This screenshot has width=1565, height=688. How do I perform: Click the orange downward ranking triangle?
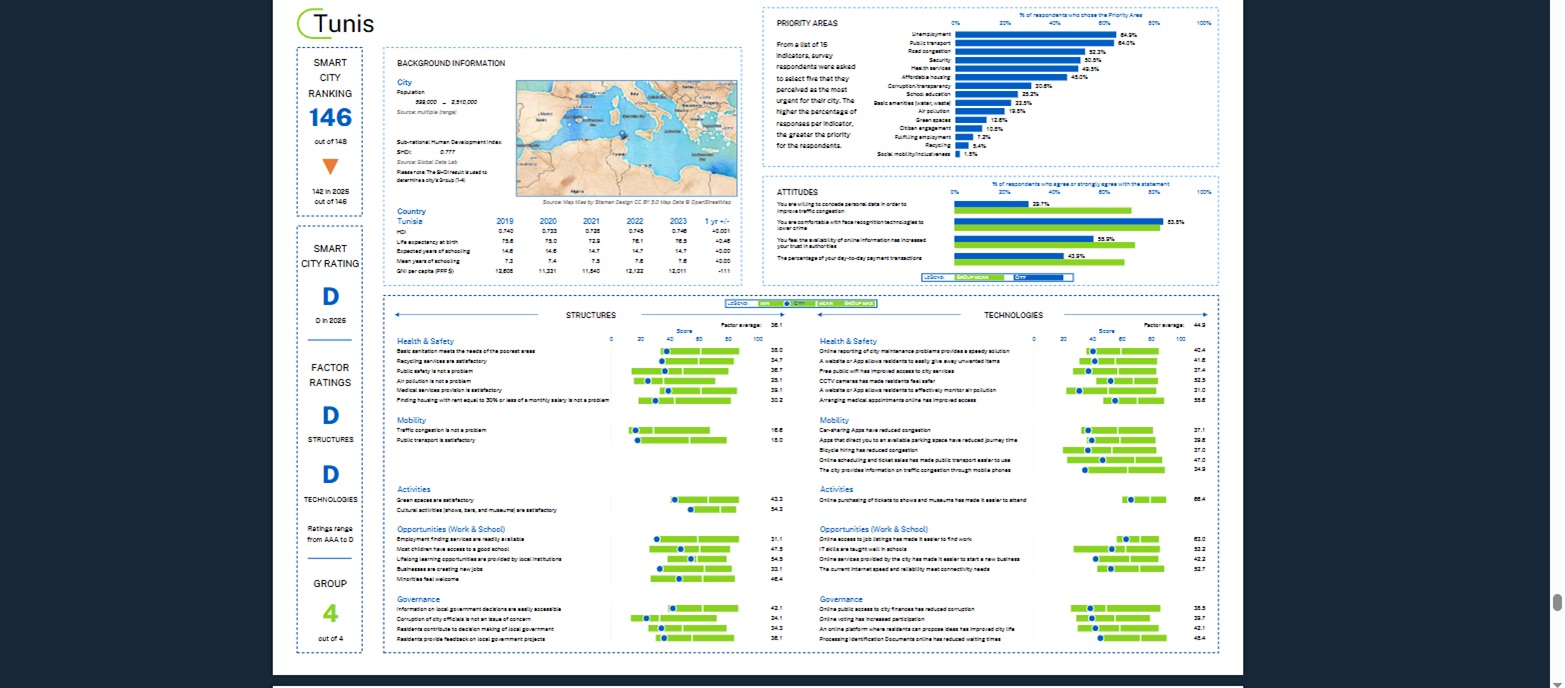[329, 166]
